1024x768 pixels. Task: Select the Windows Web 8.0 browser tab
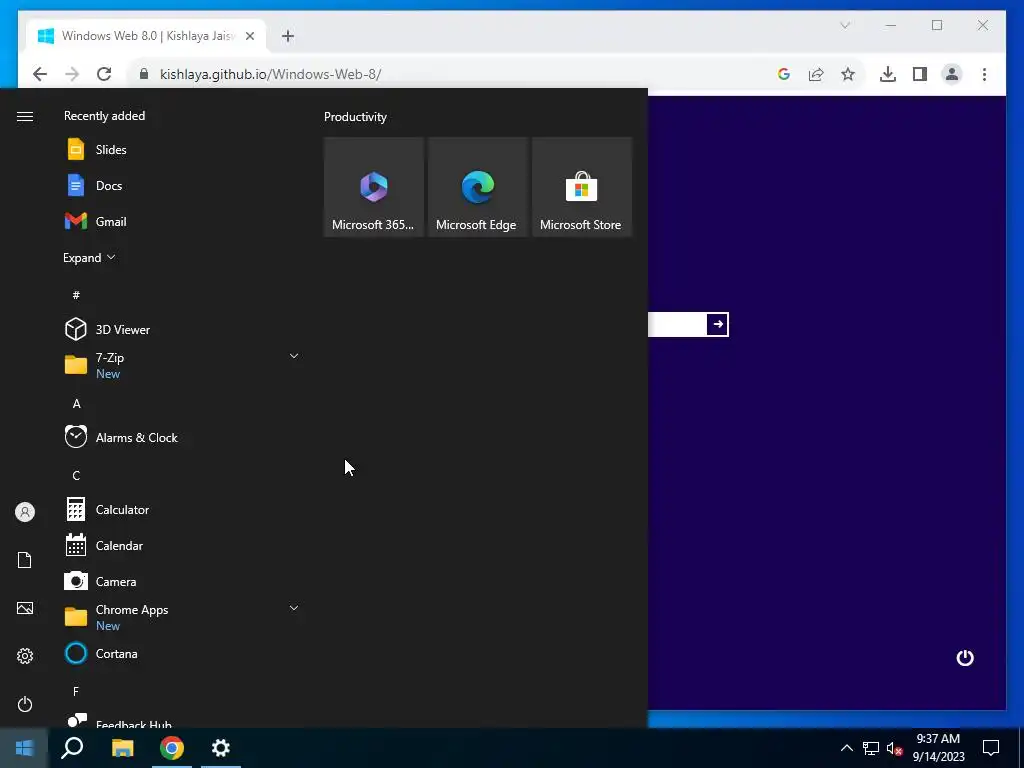click(147, 36)
